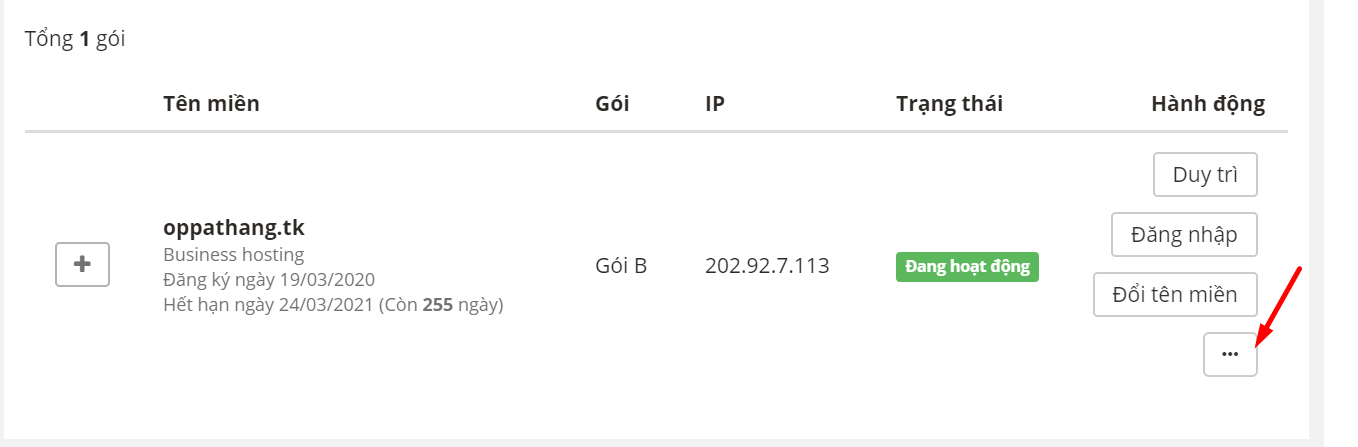Click the Gói column header
1358x447 pixels.
[x=612, y=104]
